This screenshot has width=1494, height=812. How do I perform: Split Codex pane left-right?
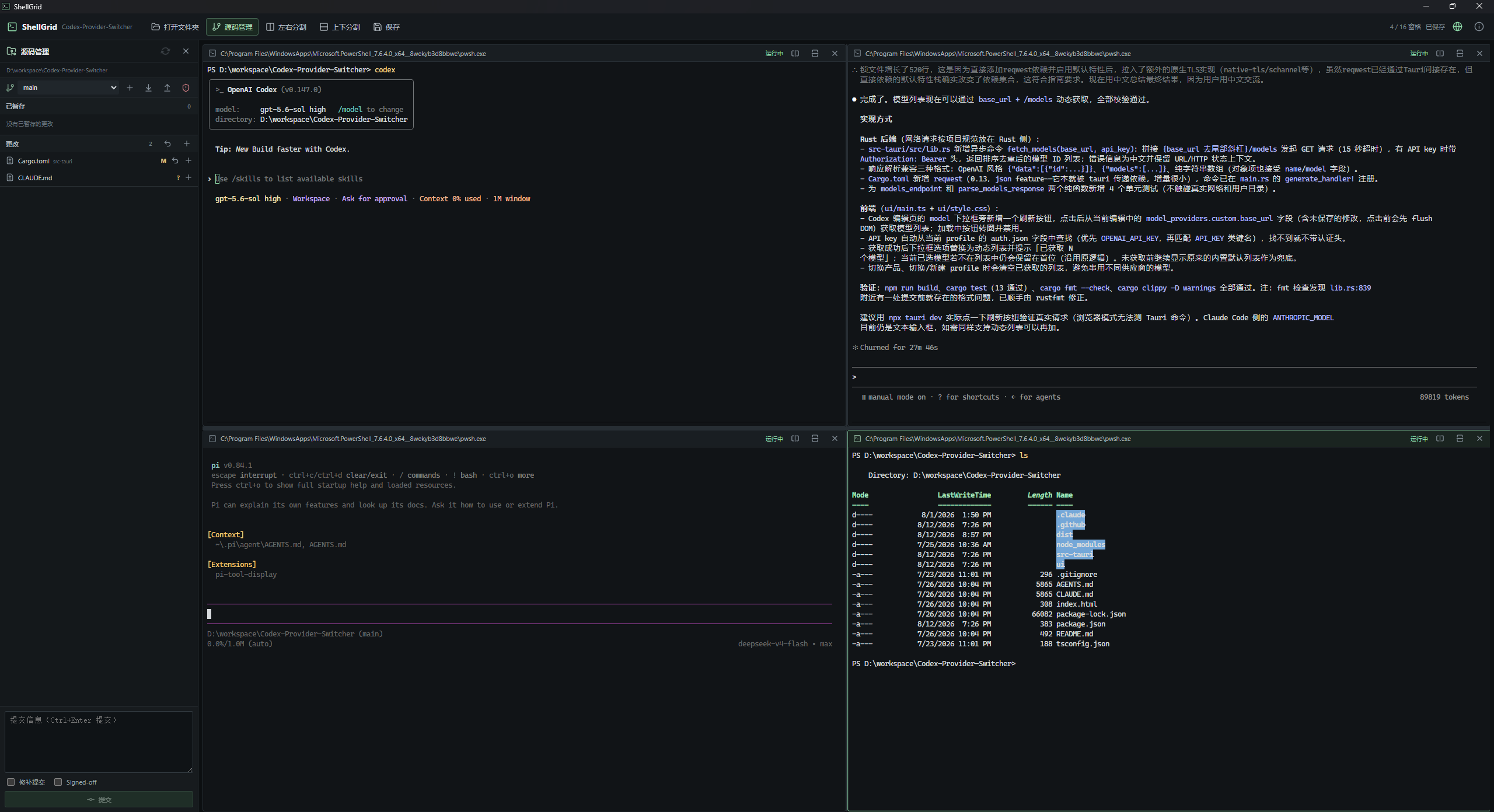click(795, 53)
